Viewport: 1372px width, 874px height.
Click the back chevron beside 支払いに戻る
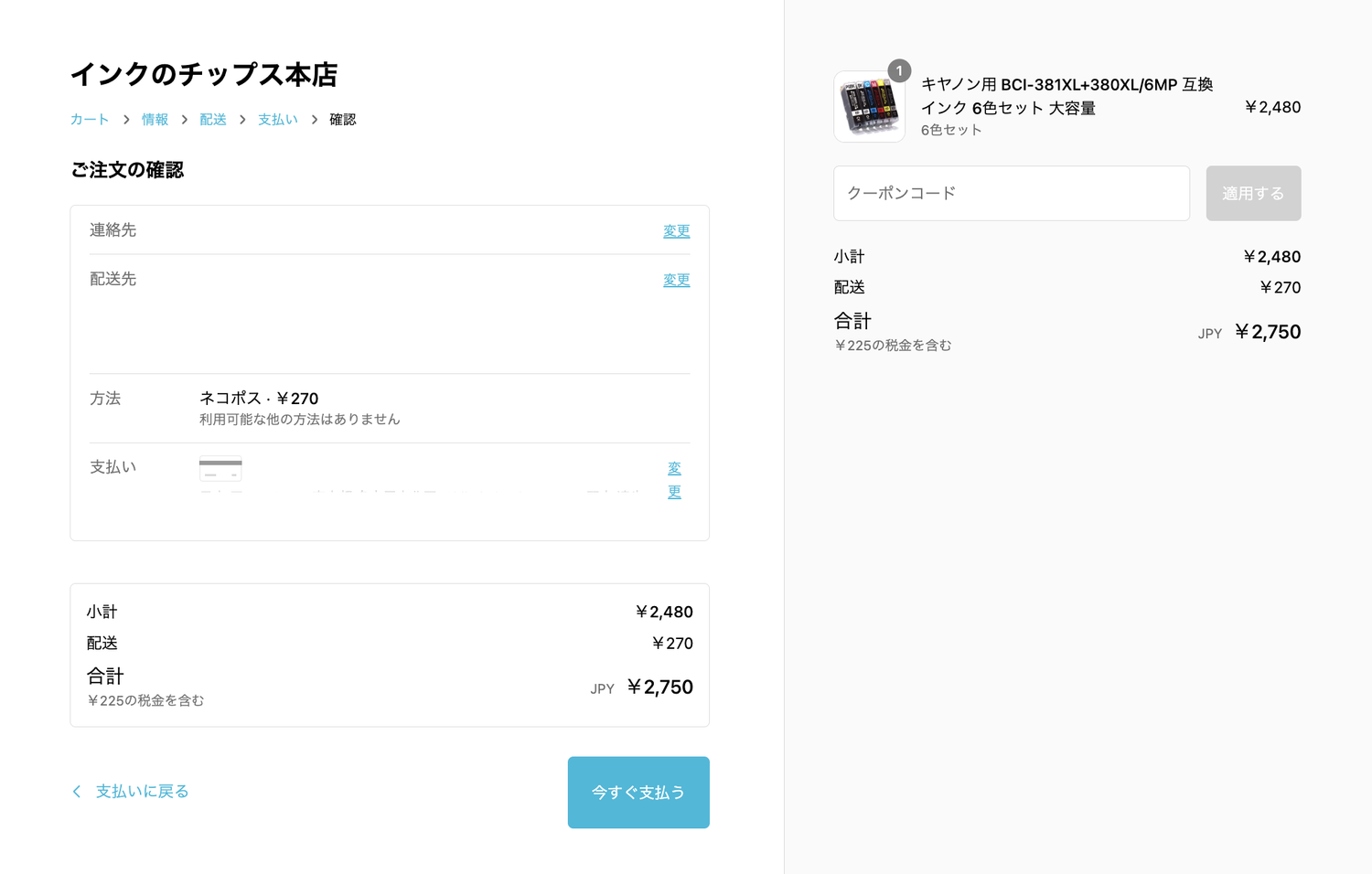(77, 792)
